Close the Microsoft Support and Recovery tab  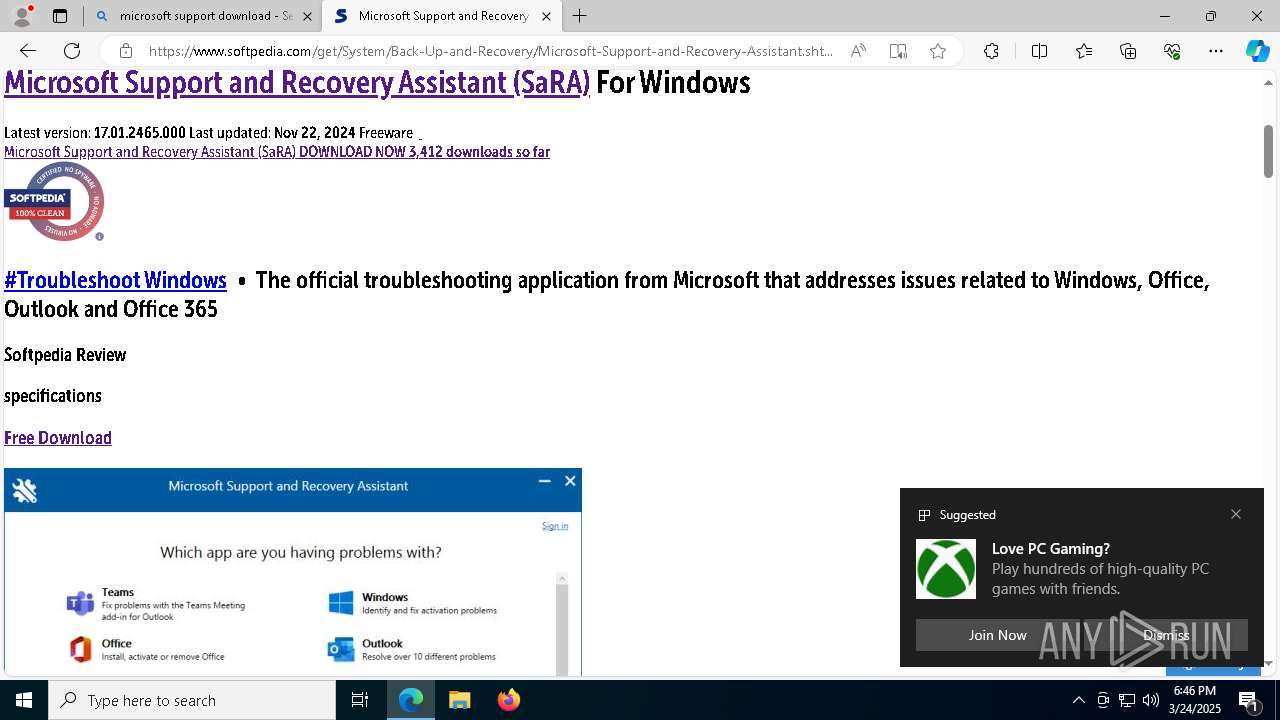click(546, 16)
